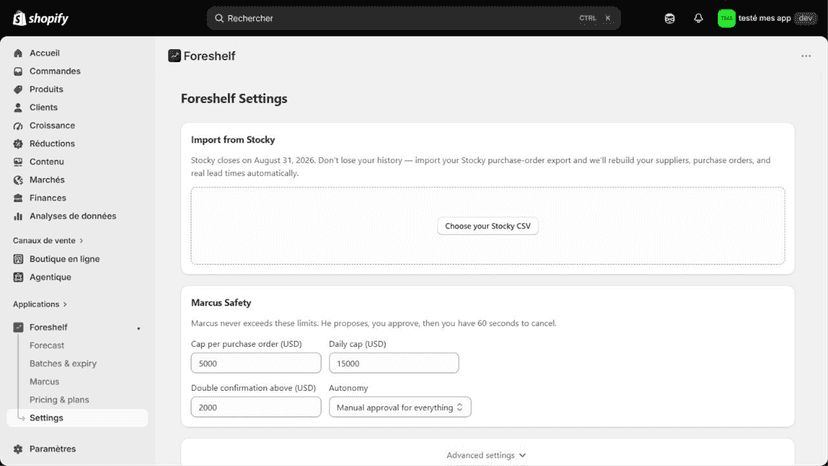This screenshot has width=828, height=466.
Task: Expand Applications section
Action: pos(40,304)
